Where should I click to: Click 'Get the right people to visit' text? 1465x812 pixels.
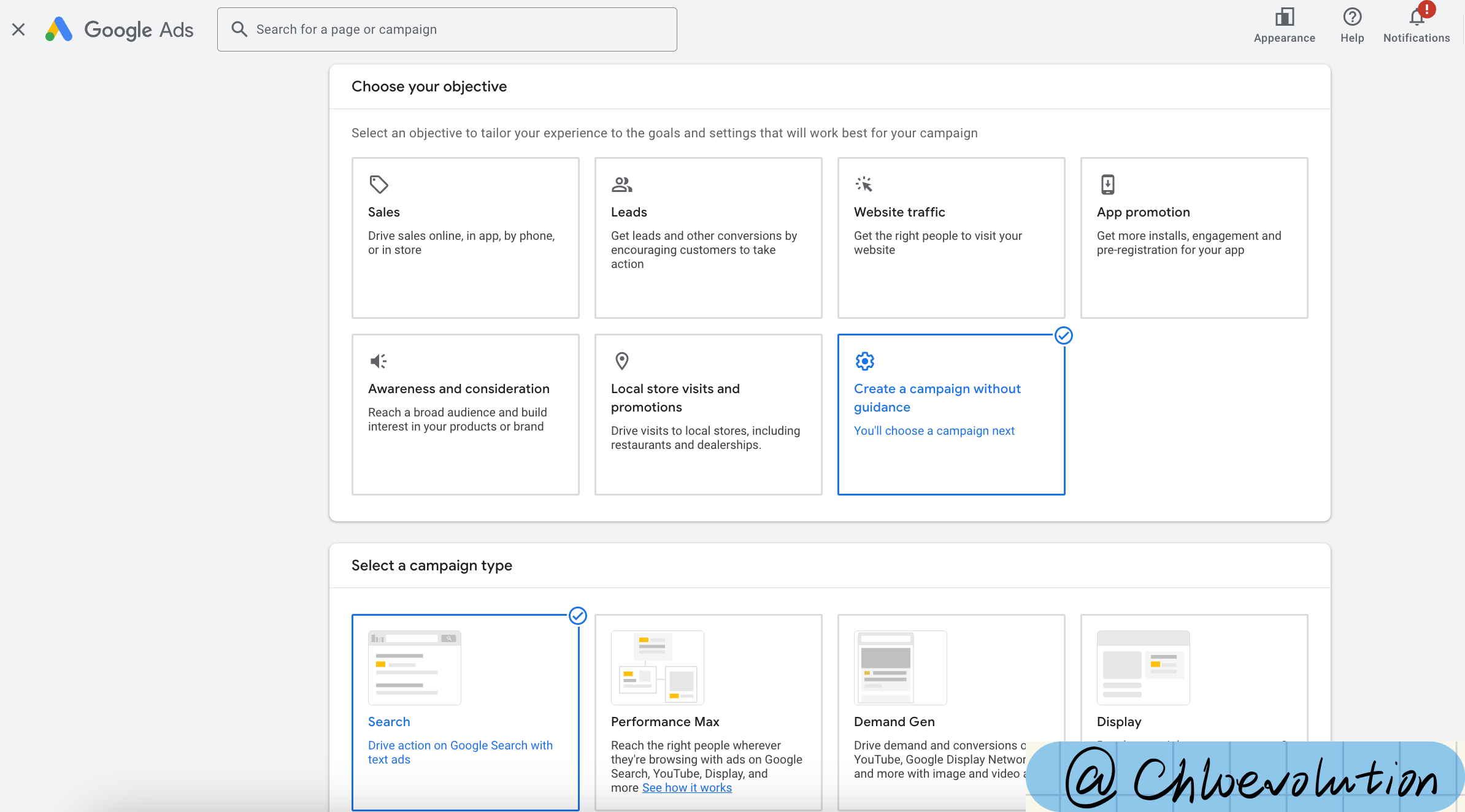[x=937, y=242]
